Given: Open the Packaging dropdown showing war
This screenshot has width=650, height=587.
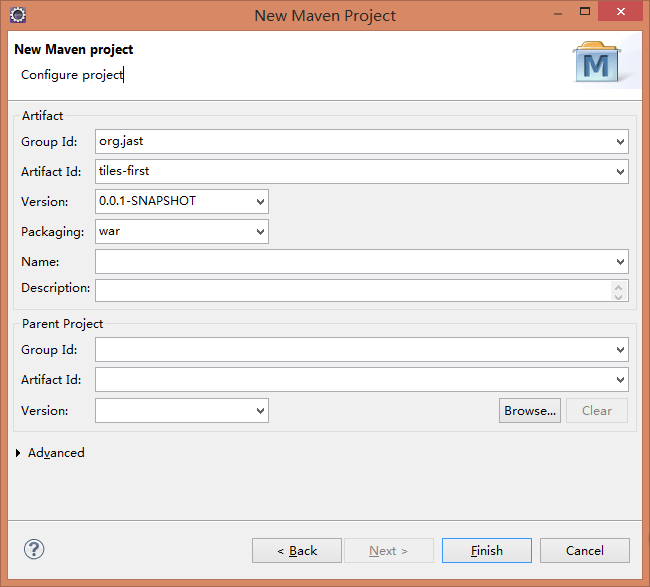Looking at the screenshot, I should pyautogui.click(x=260, y=232).
